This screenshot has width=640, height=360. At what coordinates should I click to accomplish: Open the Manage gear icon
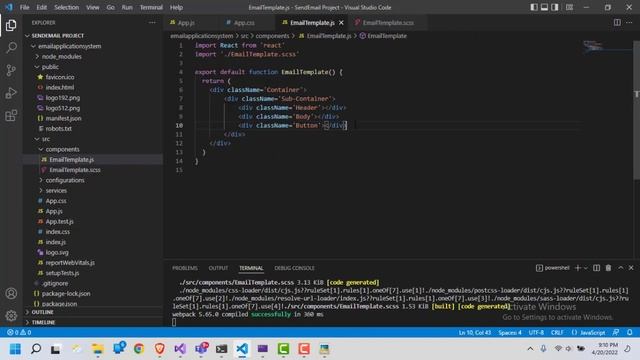point(11,315)
